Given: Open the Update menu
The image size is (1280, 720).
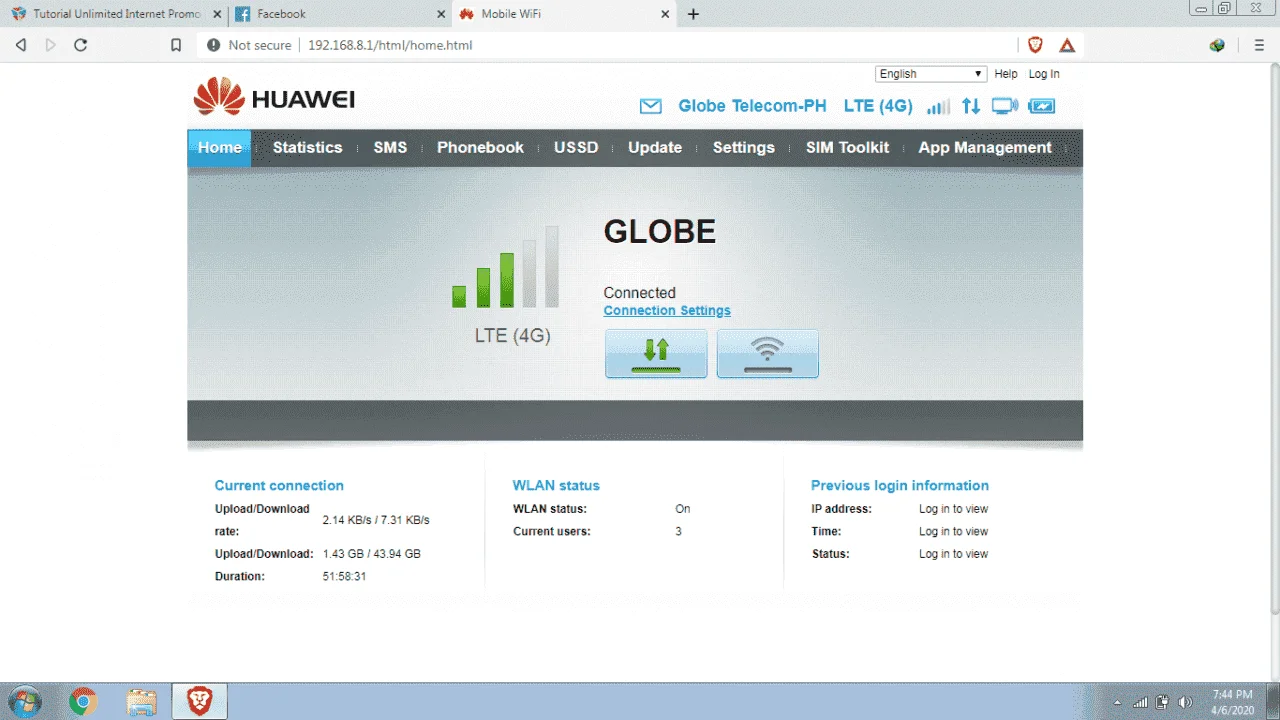Looking at the screenshot, I should tap(655, 148).
